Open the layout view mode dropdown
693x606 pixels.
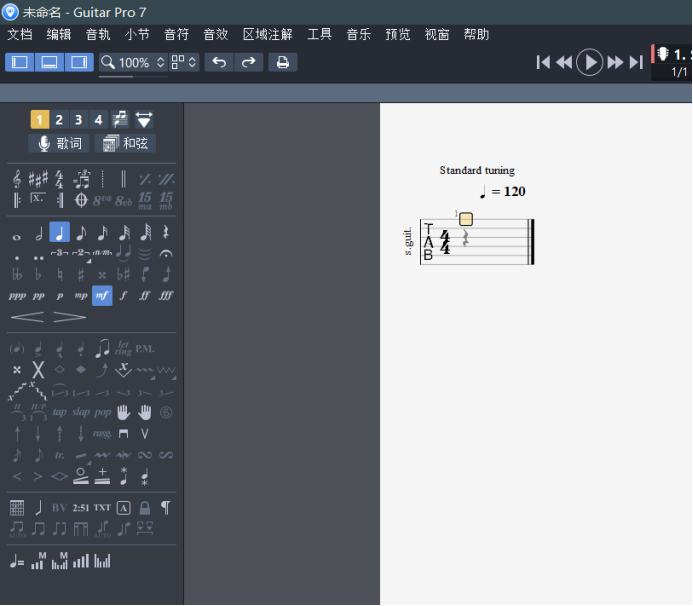click(183, 62)
